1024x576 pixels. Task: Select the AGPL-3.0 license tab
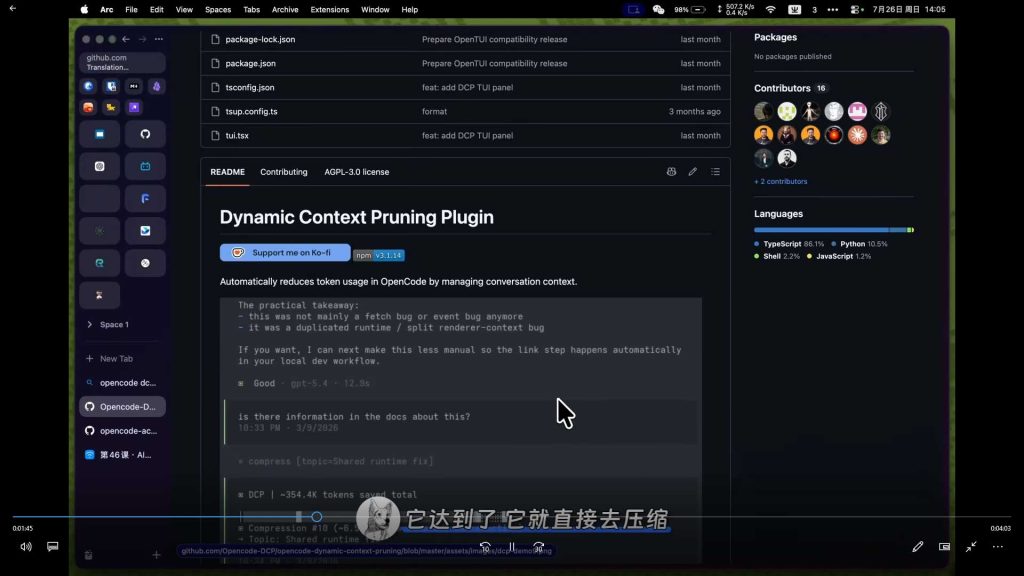point(357,172)
